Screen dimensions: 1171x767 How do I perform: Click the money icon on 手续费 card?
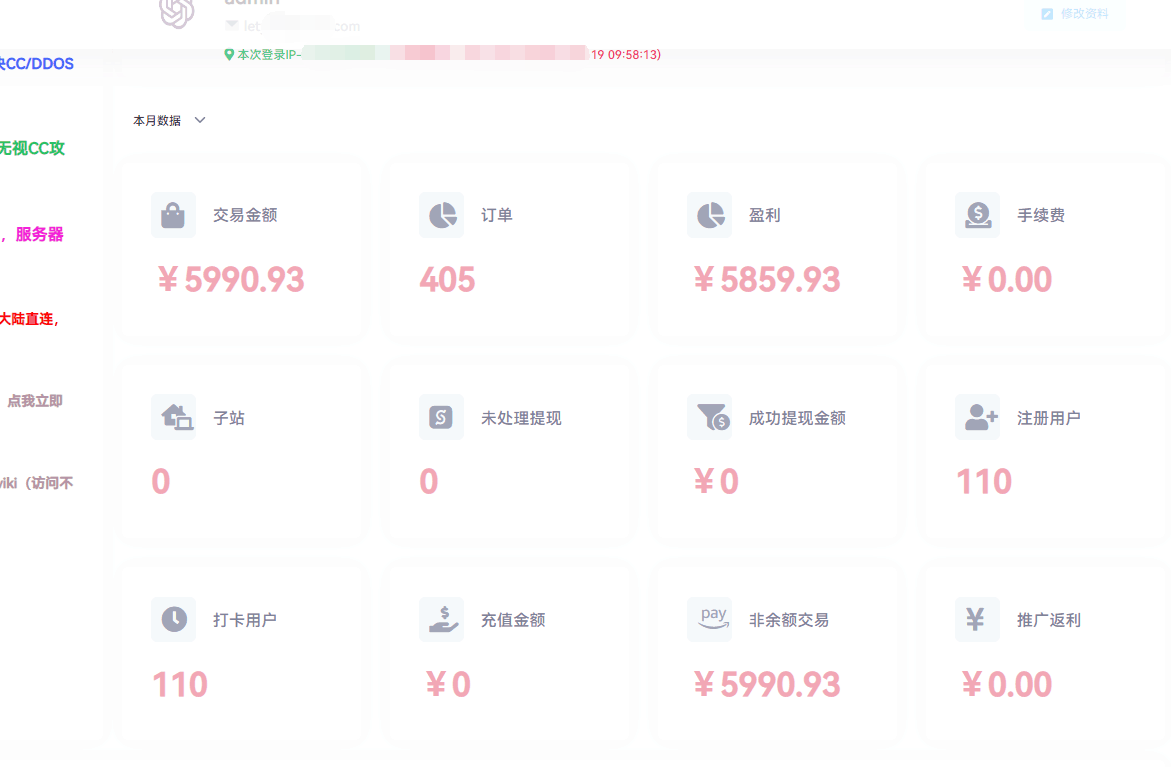tap(977, 214)
